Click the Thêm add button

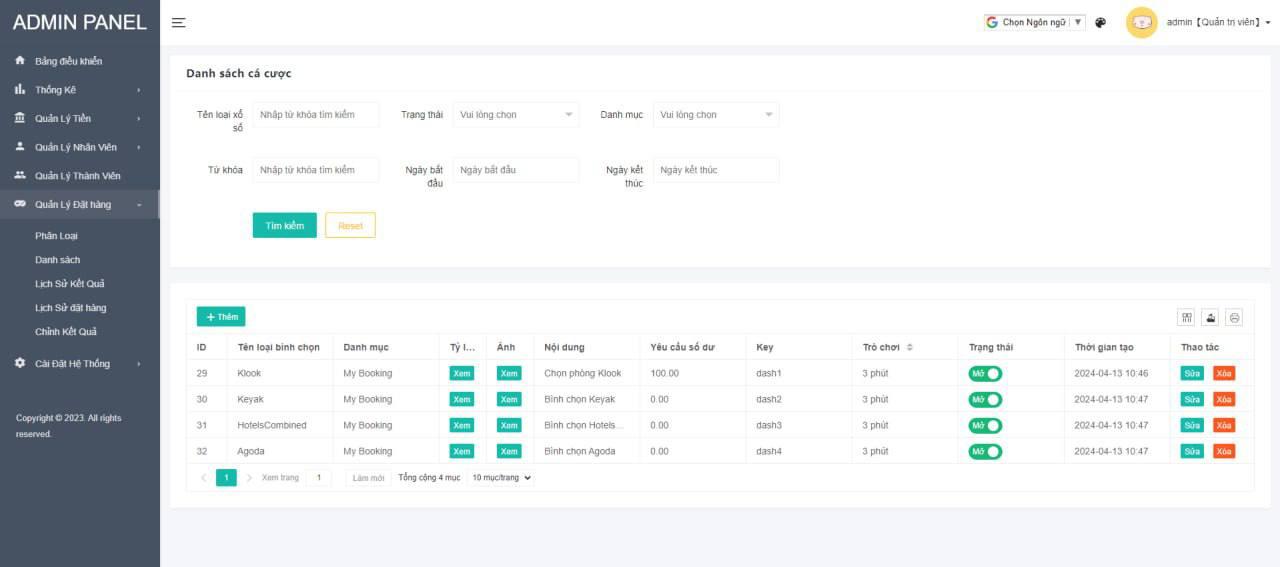[221, 317]
